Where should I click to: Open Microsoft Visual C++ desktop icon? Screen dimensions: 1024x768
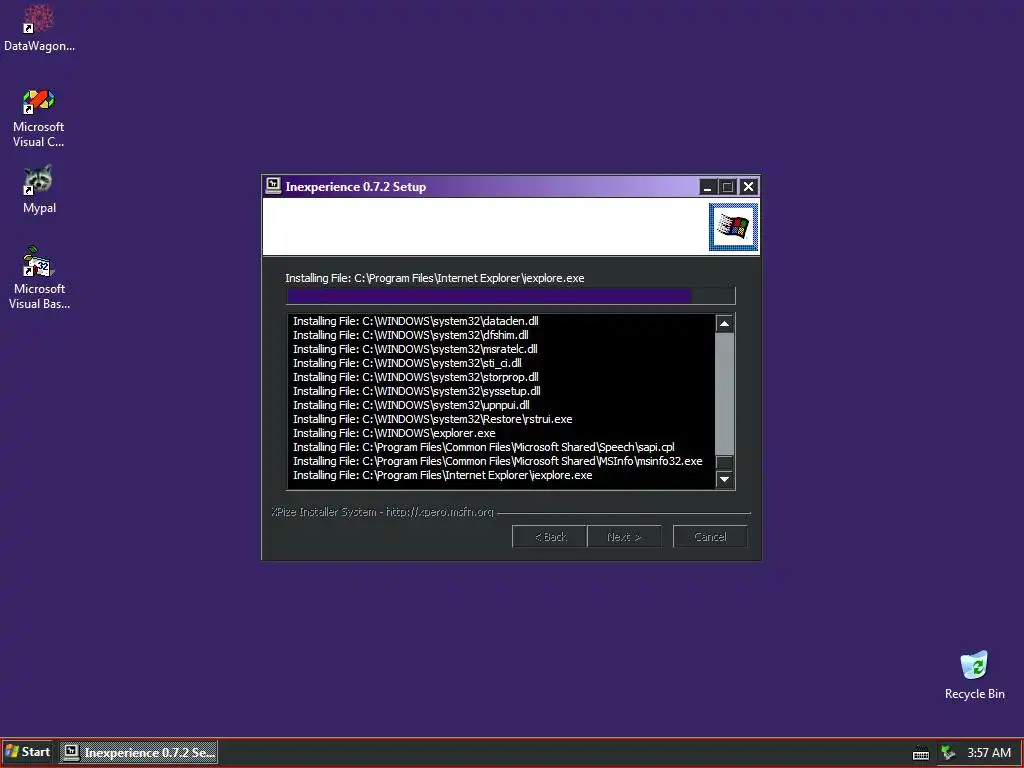(x=39, y=118)
